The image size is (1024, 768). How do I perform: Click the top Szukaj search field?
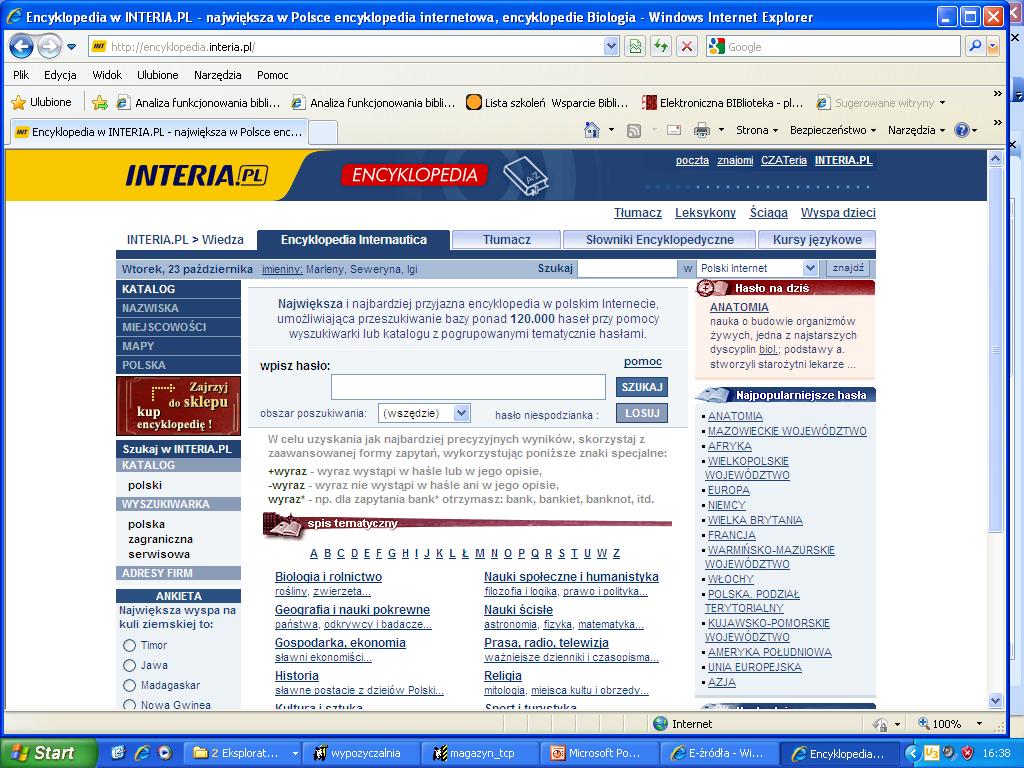click(628, 268)
